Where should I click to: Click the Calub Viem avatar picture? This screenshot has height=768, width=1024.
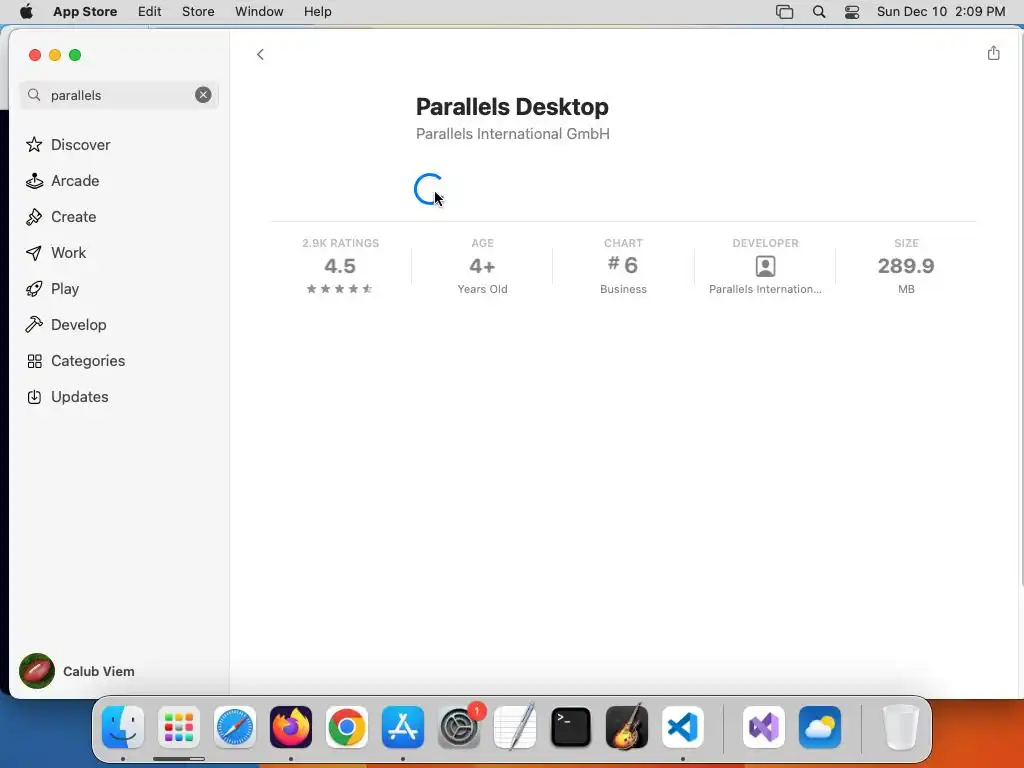point(37,671)
